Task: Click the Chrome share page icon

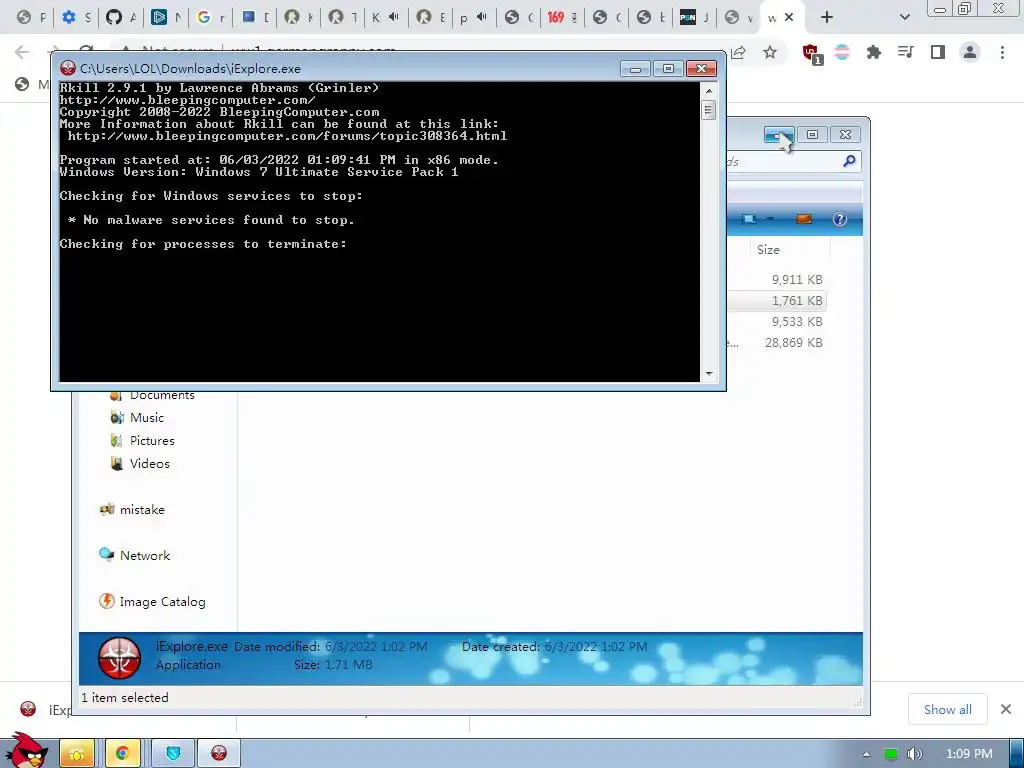Action: (739, 52)
